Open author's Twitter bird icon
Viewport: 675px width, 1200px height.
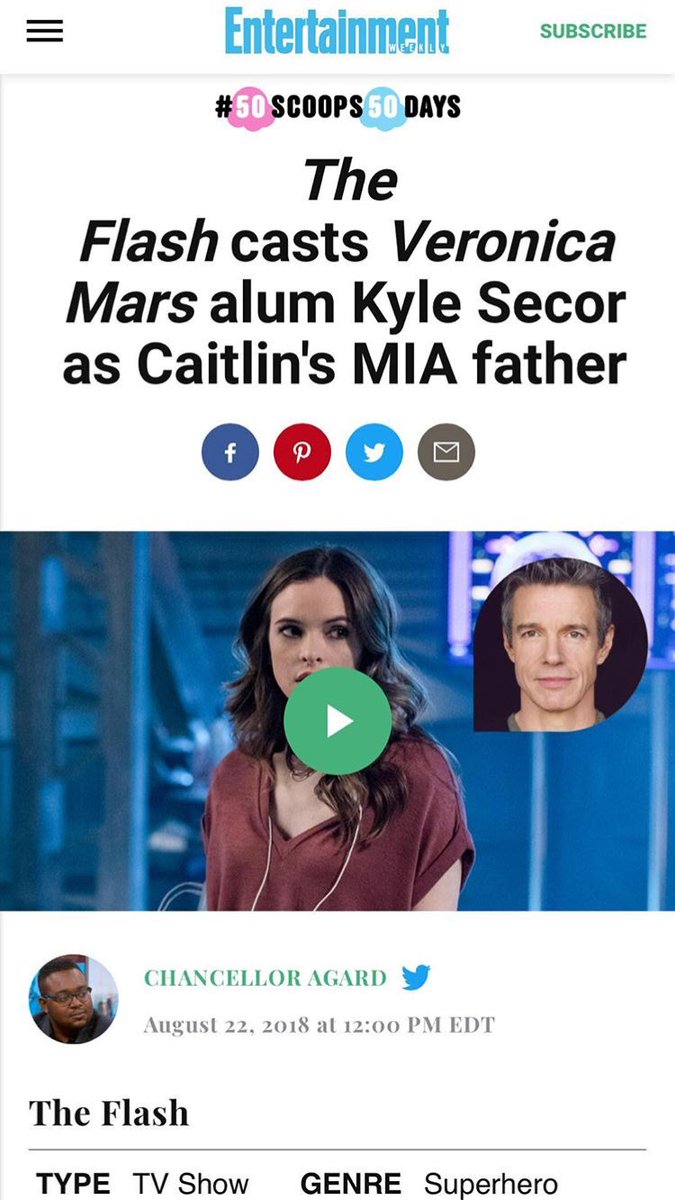[x=415, y=978]
